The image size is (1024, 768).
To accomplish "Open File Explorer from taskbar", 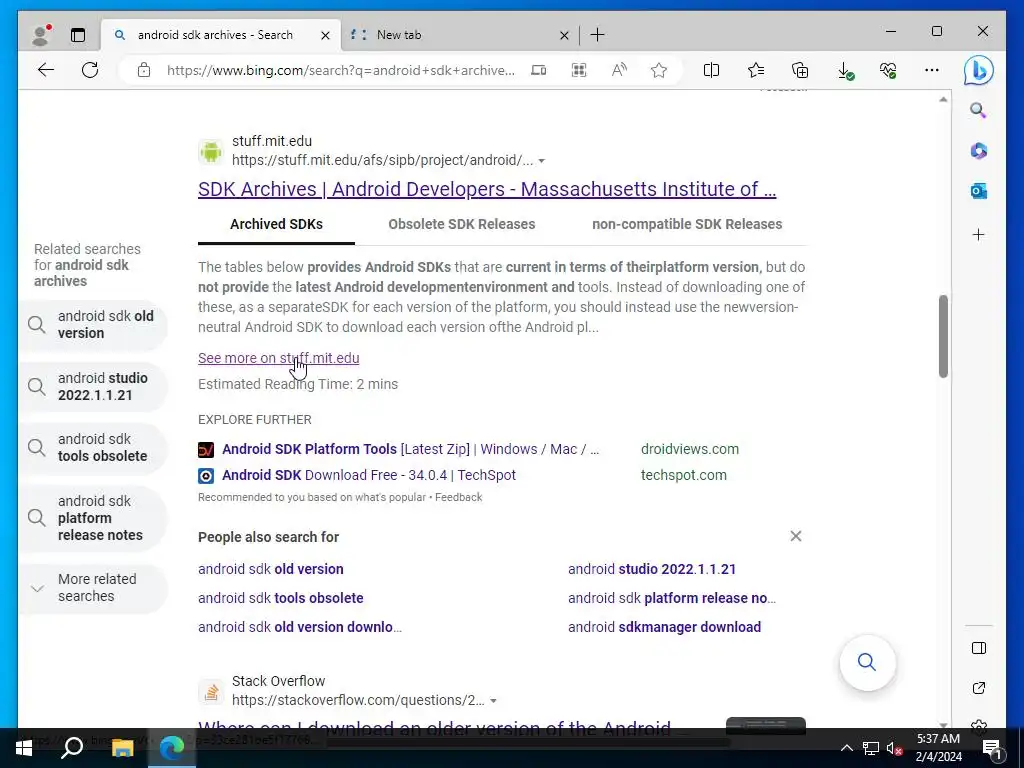I will point(122,748).
